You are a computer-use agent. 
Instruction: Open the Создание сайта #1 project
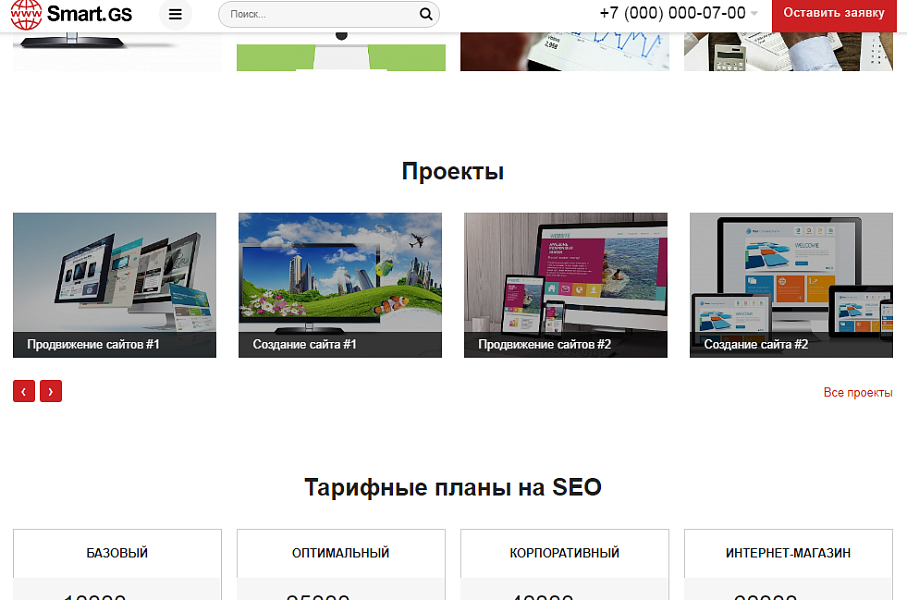click(339, 284)
